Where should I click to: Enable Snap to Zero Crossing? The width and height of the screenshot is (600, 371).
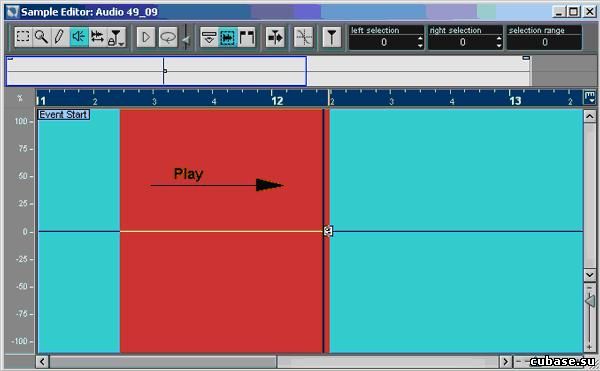tap(303, 37)
